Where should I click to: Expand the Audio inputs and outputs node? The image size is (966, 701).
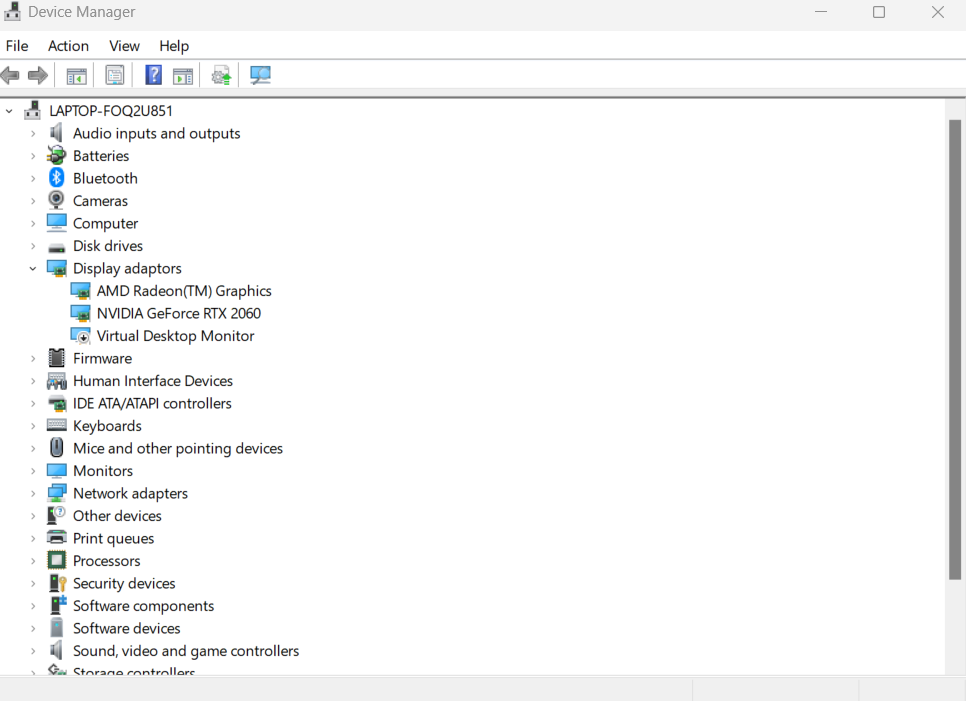[33, 133]
